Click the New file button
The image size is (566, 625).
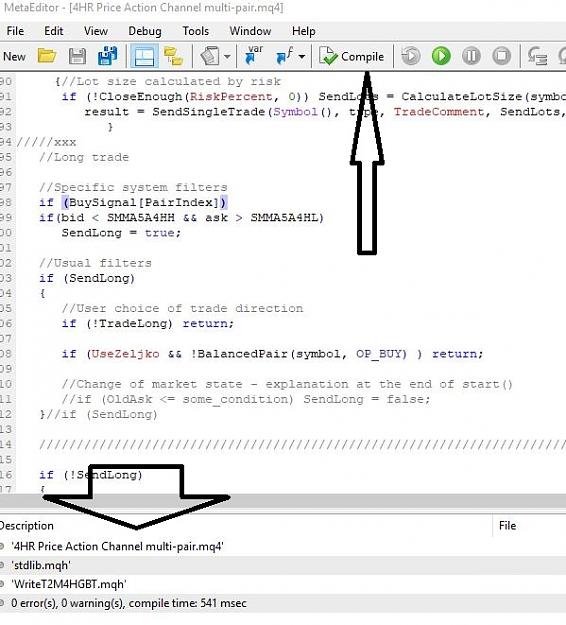coord(14,56)
